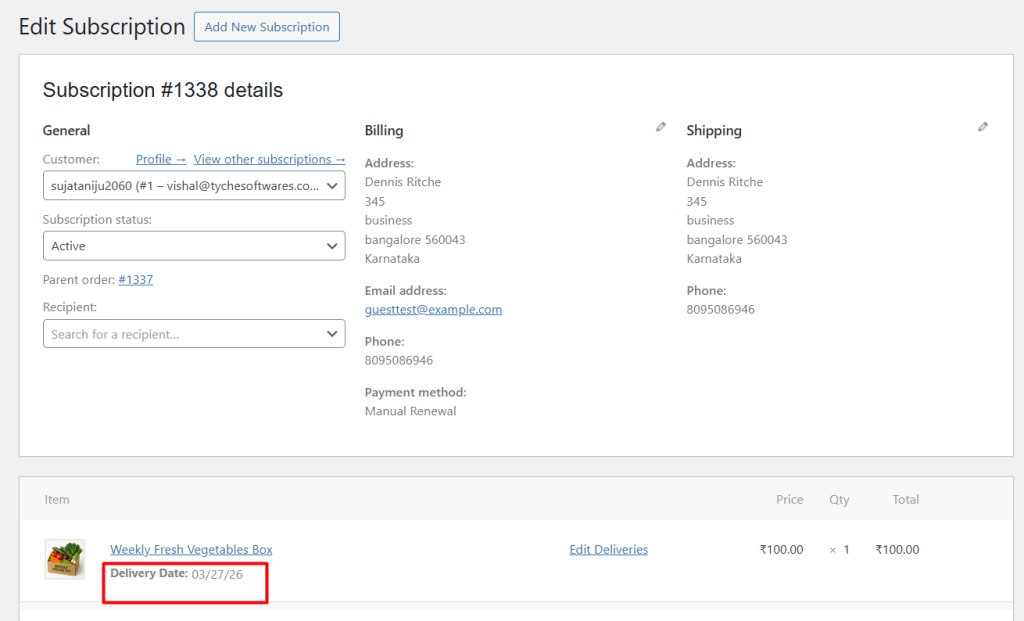Screen dimensions: 1024x621
Task: Open parent order #1337
Action: click(135, 280)
